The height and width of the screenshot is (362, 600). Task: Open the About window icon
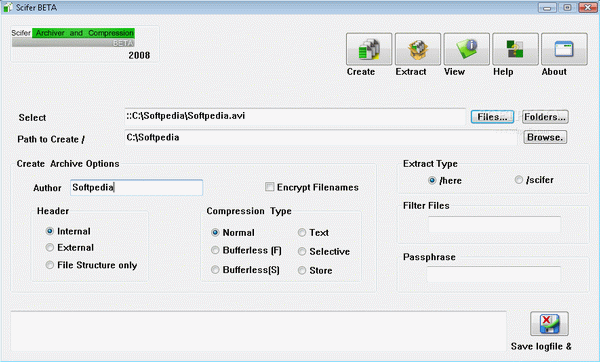pyautogui.click(x=564, y=49)
